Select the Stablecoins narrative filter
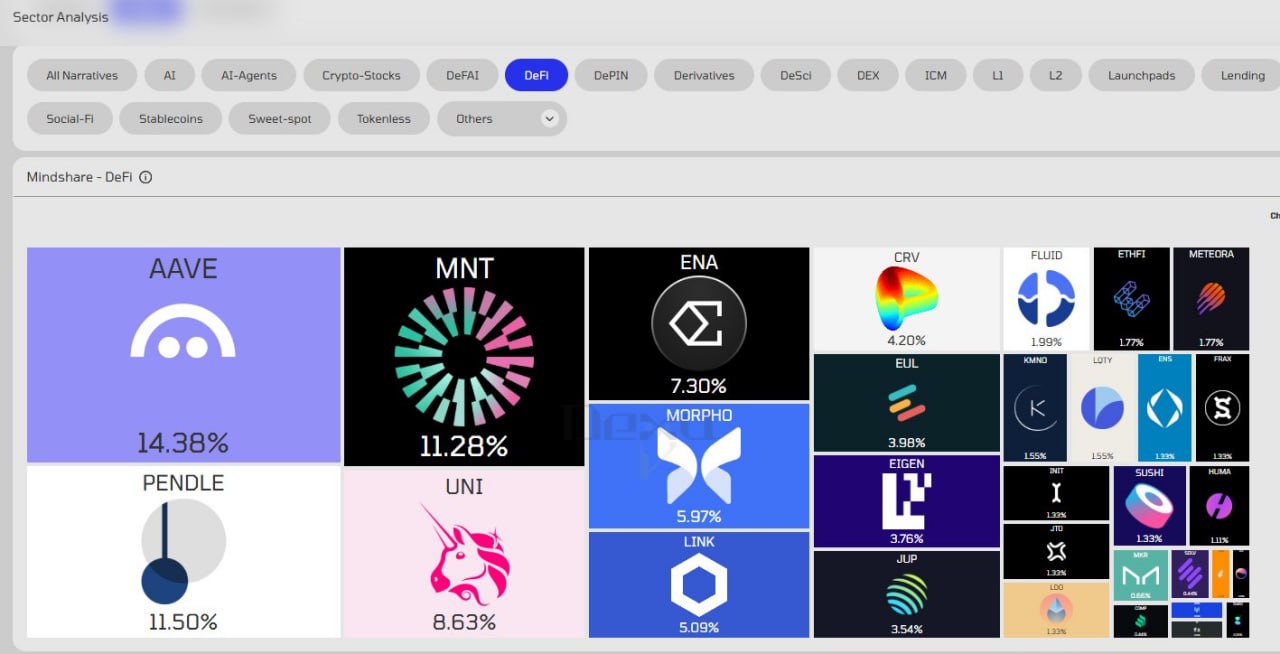Screen dimensions: 1280x654 (x=171, y=118)
